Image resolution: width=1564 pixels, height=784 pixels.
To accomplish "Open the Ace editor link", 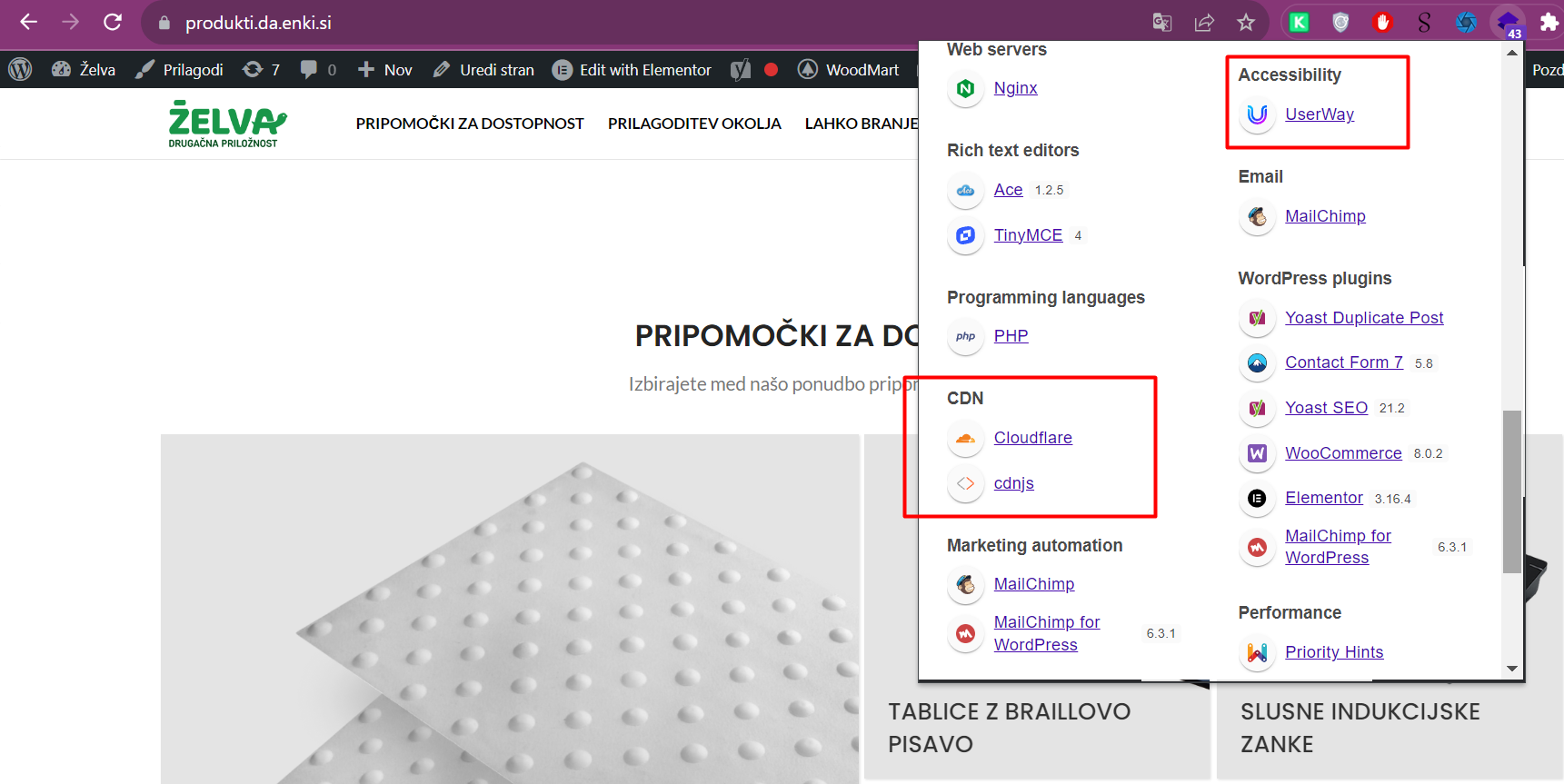I will [1008, 190].
